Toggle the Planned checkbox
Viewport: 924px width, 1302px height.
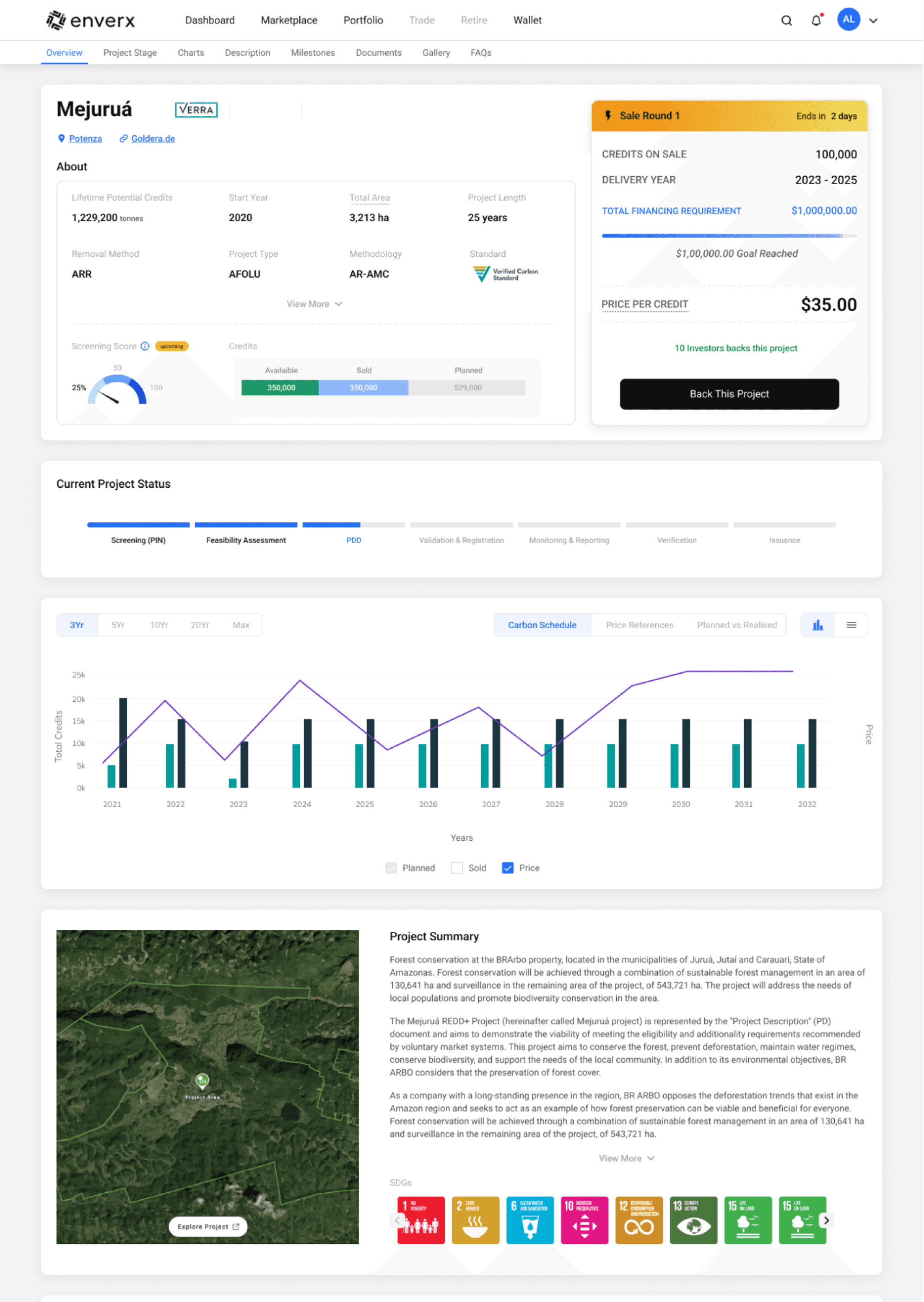coord(391,868)
